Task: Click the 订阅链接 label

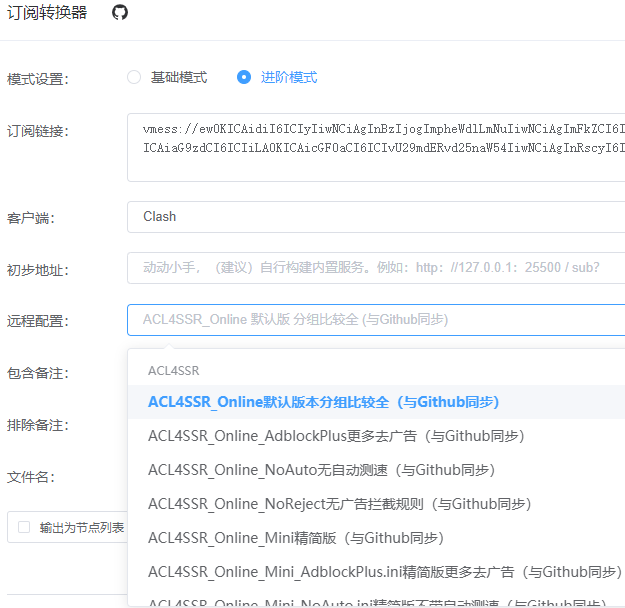Action: pyautogui.click(x=38, y=131)
